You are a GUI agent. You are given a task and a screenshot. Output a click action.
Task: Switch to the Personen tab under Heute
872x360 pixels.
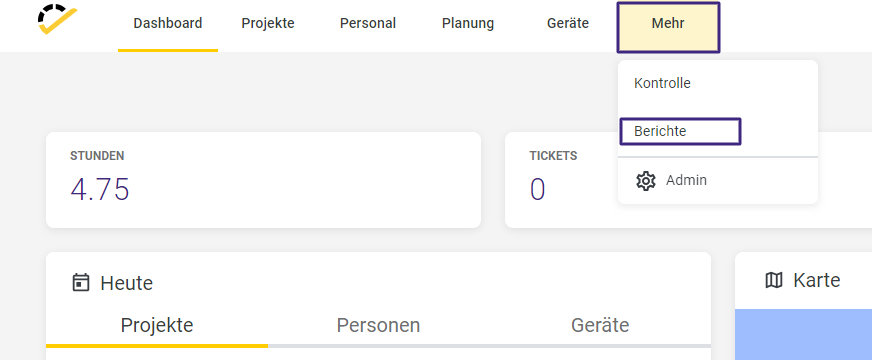pyautogui.click(x=378, y=325)
